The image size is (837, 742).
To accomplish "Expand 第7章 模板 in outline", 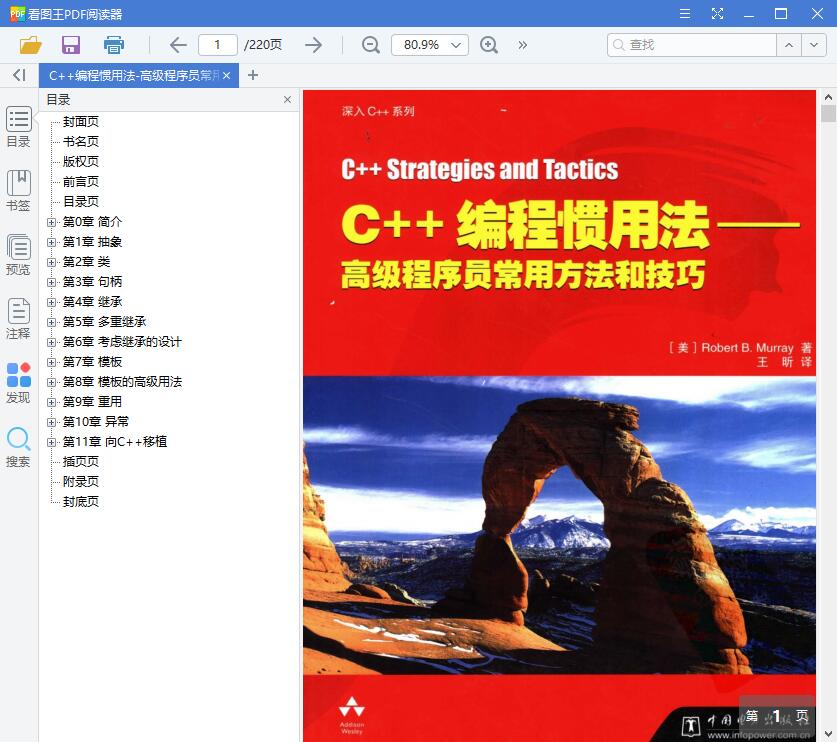I will pos(51,362).
